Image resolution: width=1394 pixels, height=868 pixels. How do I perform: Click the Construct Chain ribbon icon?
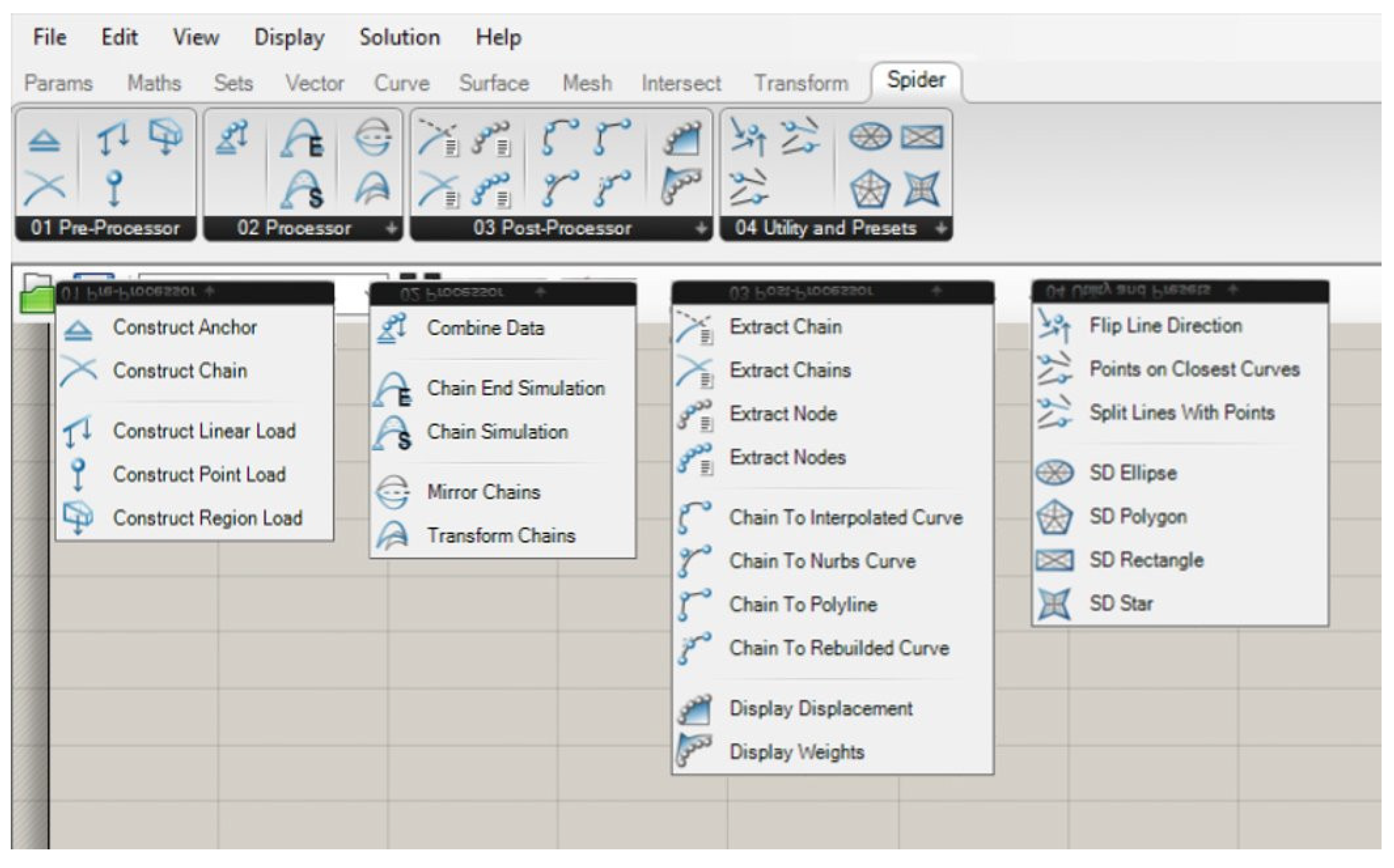pyautogui.click(x=44, y=188)
